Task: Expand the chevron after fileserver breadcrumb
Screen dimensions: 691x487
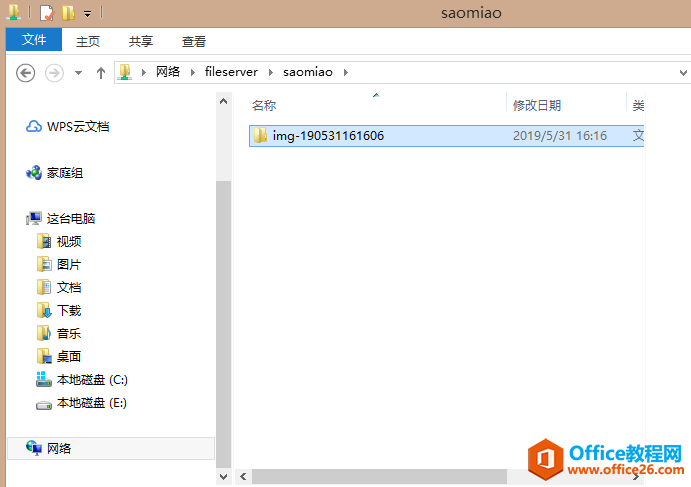Action: click(x=271, y=72)
